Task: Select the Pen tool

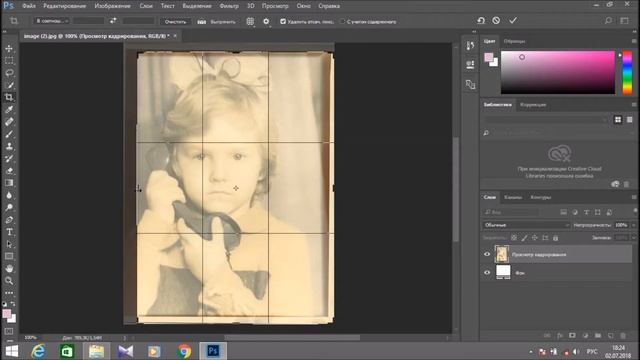Action: pyautogui.click(x=9, y=220)
